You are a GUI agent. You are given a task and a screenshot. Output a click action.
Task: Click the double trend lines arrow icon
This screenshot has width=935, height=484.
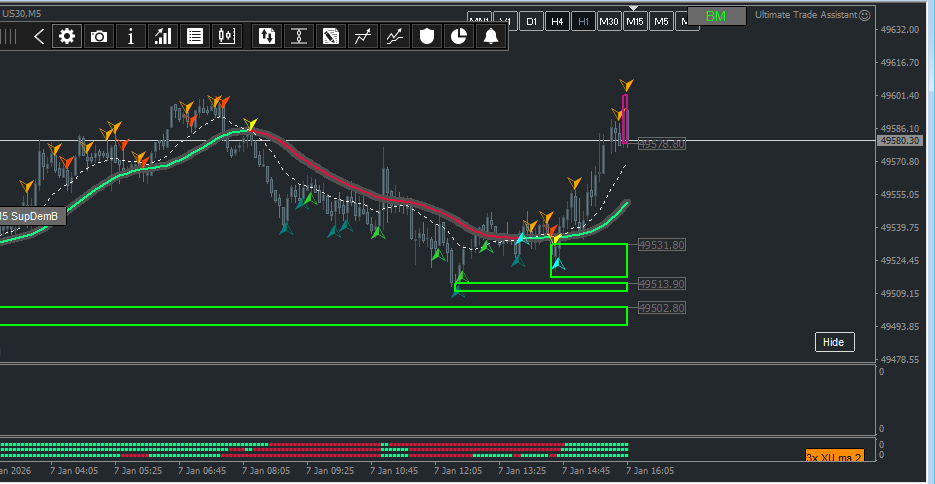pos(394,37)
